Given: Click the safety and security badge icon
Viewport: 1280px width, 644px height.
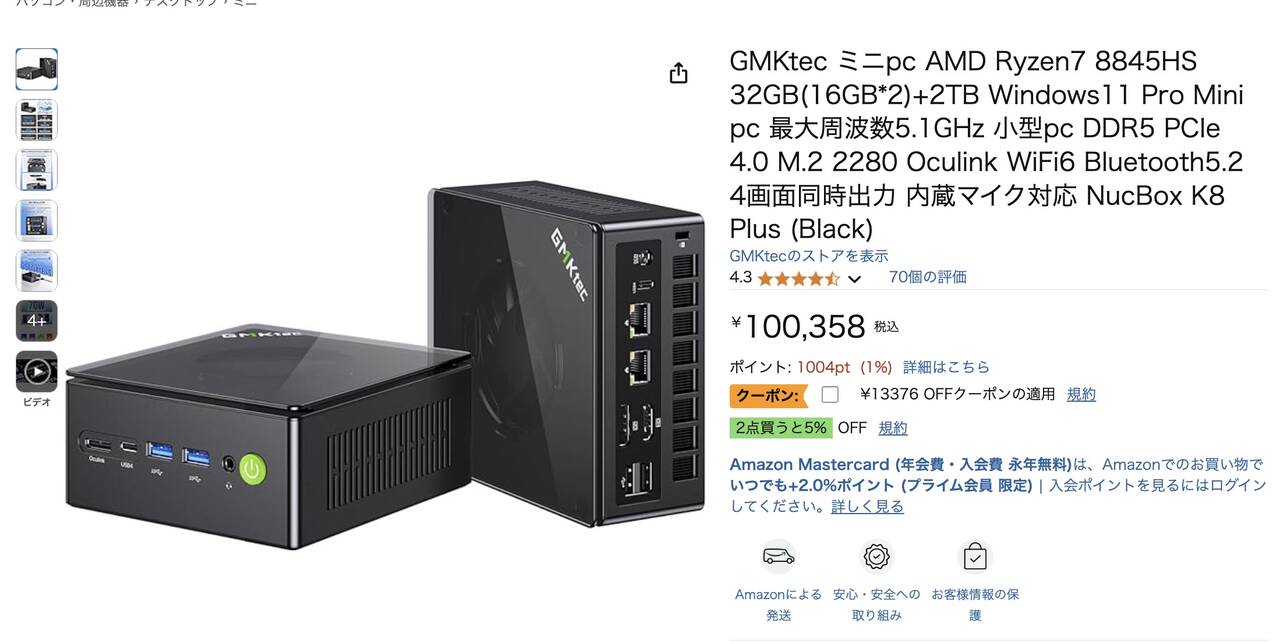Looking at the screenshot, I should [x=877, y=556].
